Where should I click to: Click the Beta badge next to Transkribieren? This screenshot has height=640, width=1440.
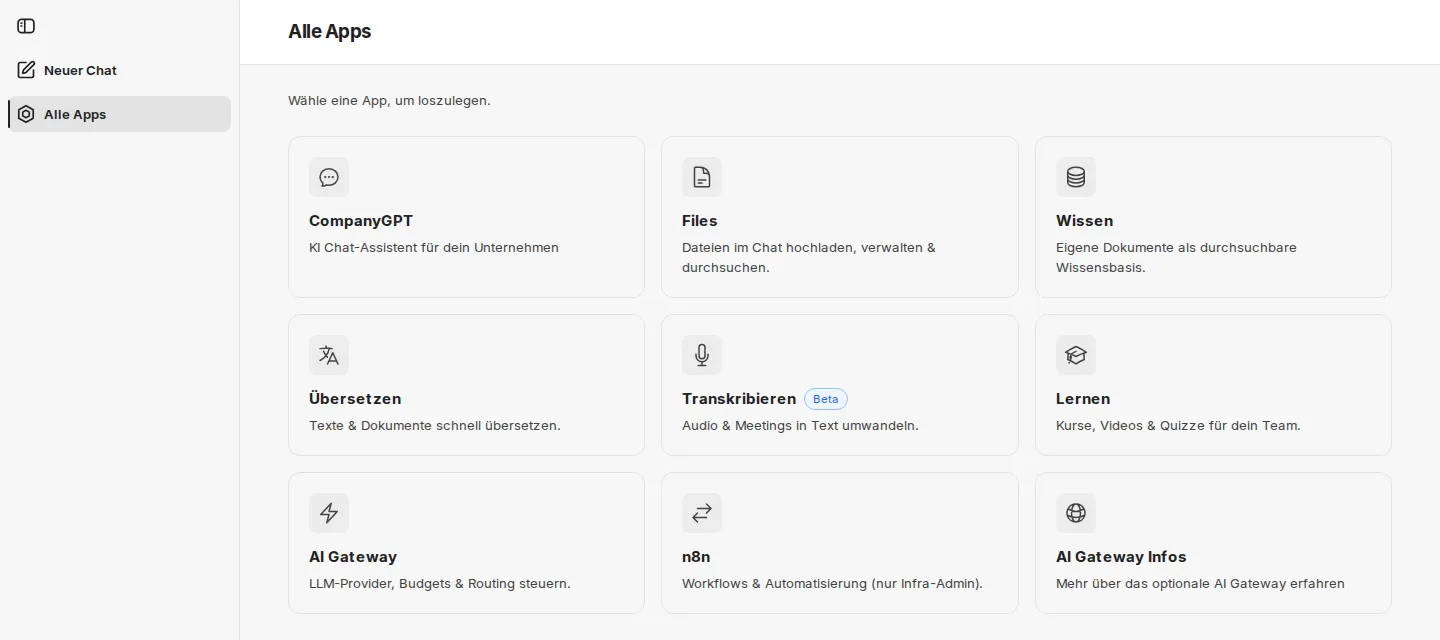[826, 399]
